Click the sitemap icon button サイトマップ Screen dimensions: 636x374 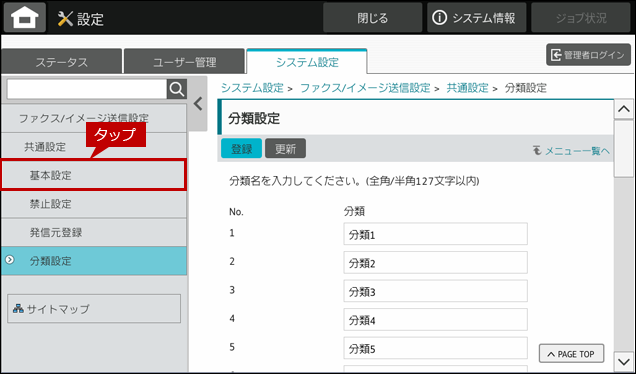[x=94, y=309]
